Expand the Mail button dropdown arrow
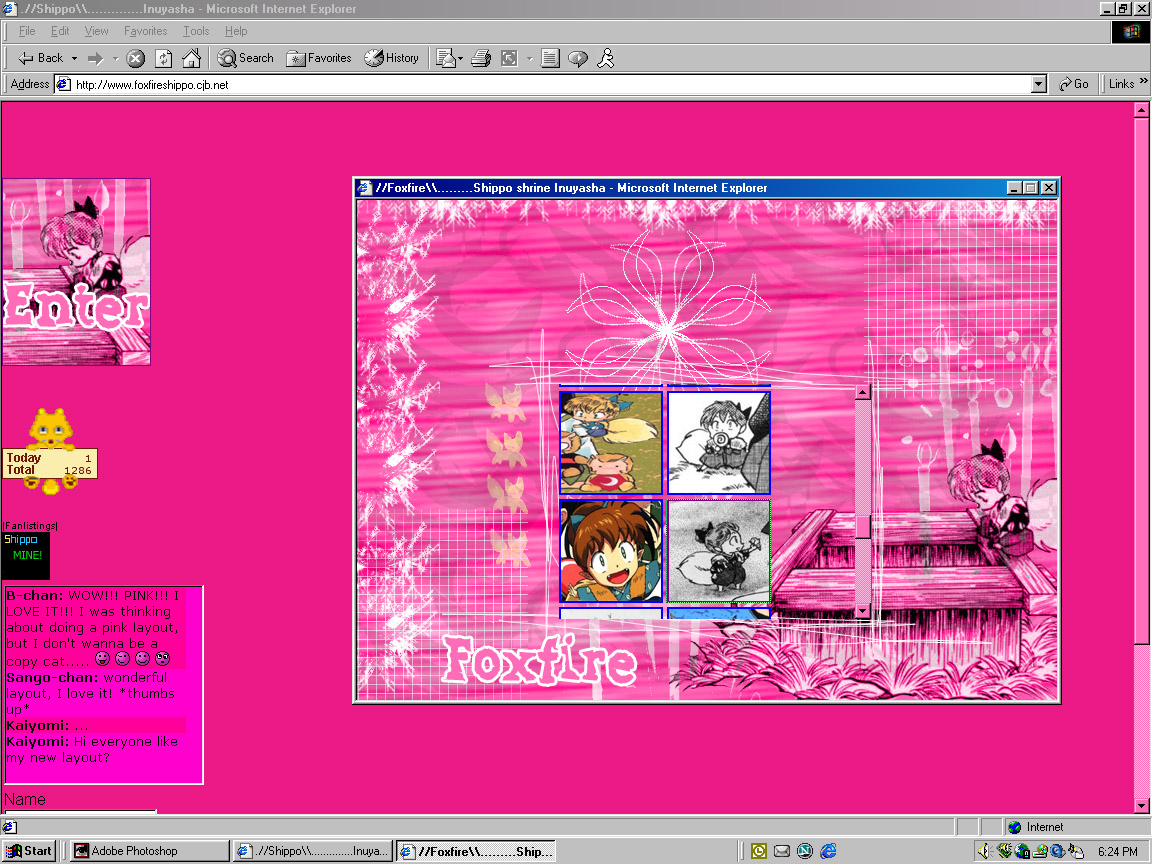1152x864 pixels. pyautogui.click(x=461, y=58)
